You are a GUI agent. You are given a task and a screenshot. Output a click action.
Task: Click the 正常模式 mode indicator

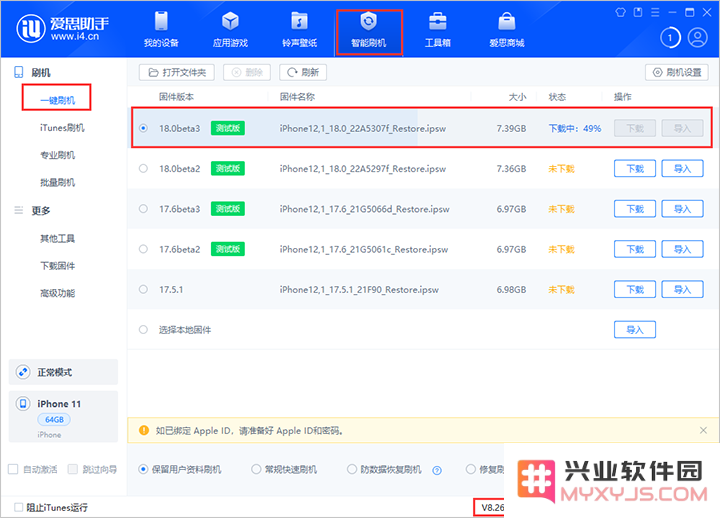tap(63, 372)
